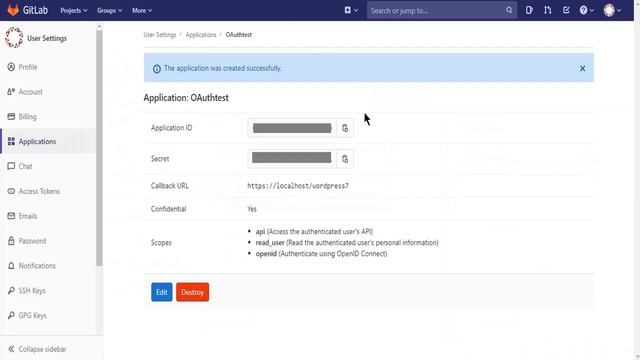This screenshot has width=640, height=360.
Task: Open the Emails sidebar link
Action: pos(28,216)
